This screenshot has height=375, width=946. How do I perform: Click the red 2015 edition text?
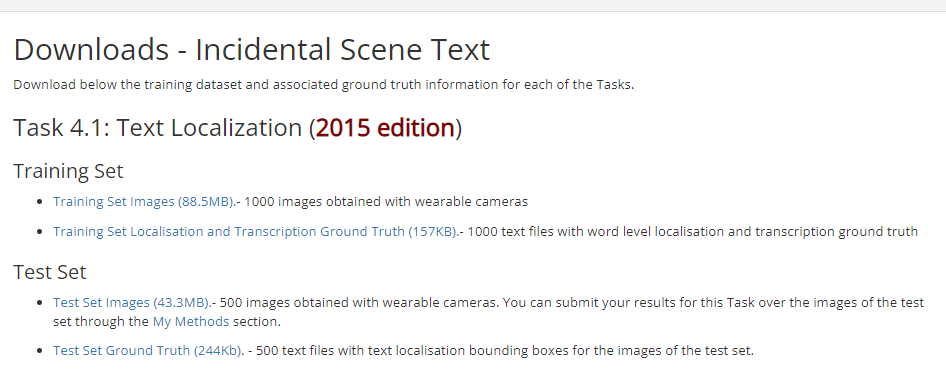385,128
